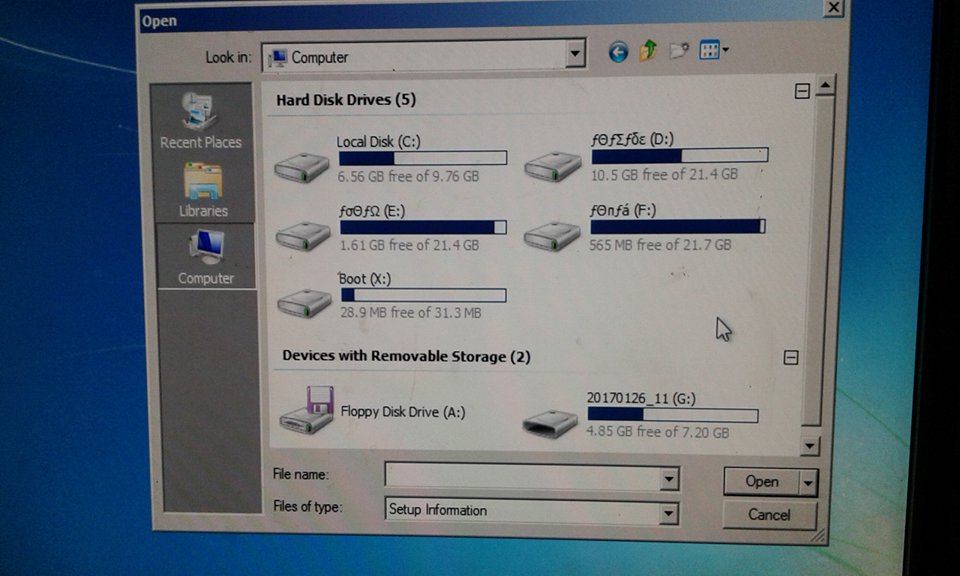
Task: Select the (D:) hard drive icon
Action: [x=553, y=166]
